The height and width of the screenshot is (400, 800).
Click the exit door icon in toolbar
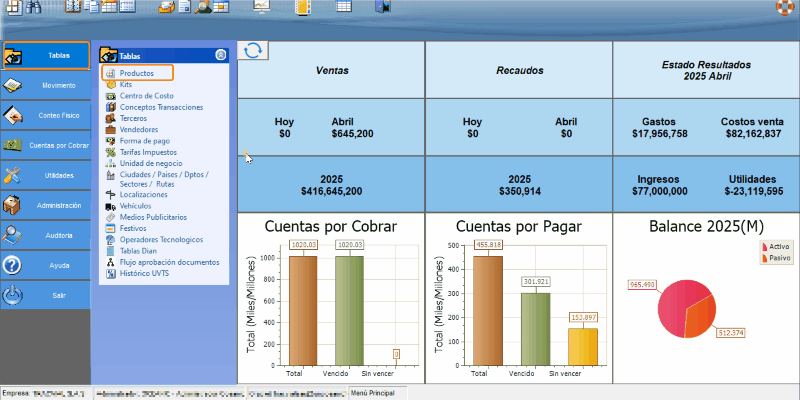pyautogui.click(x=383, y=7)
